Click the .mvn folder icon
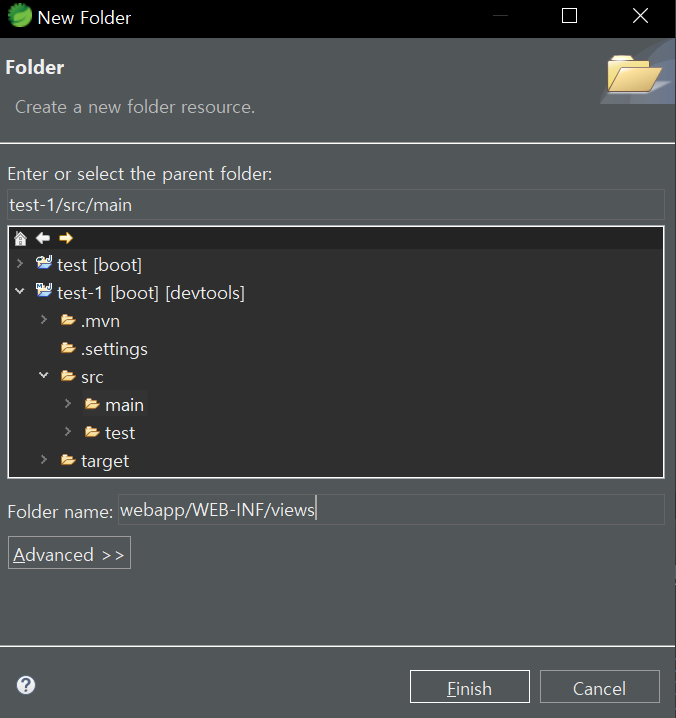Image resolution: width=676 pixels, height=718 pixels. pos(68,321)
